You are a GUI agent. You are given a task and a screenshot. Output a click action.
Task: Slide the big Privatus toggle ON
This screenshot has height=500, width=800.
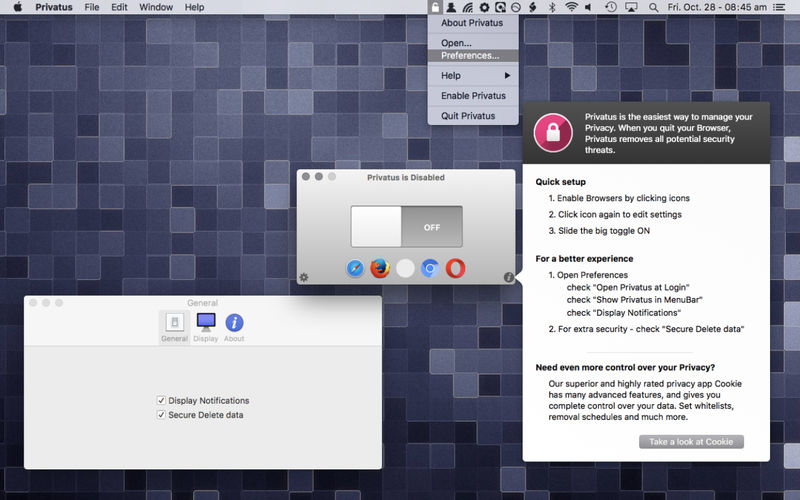406,227
